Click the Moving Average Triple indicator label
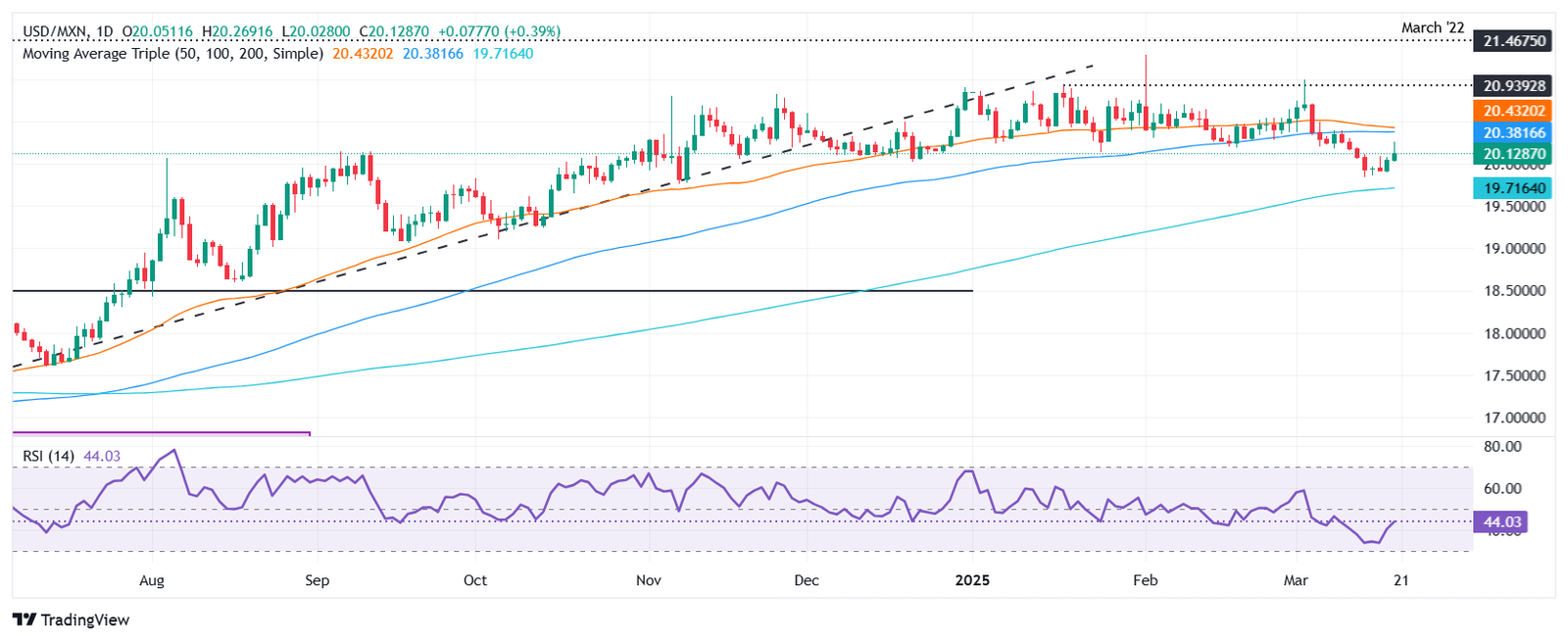 pyautogui.click(x=171, y=54)
